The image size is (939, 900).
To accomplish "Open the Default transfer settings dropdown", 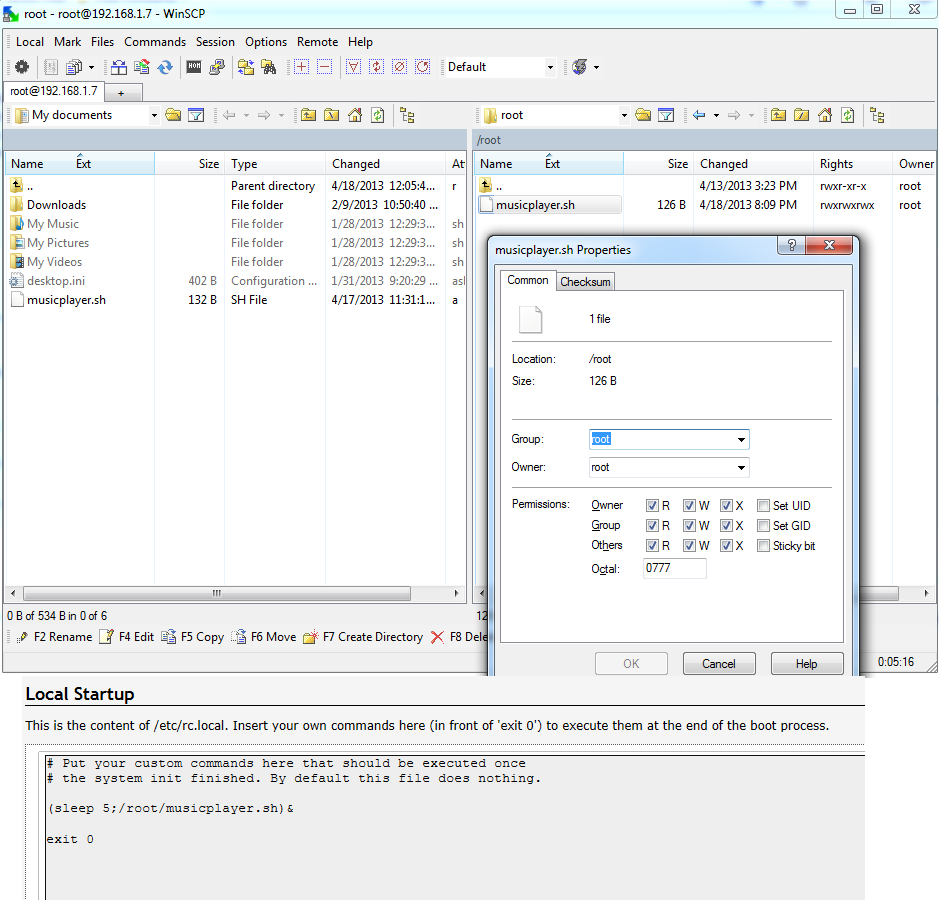I will tap(550, 67).
